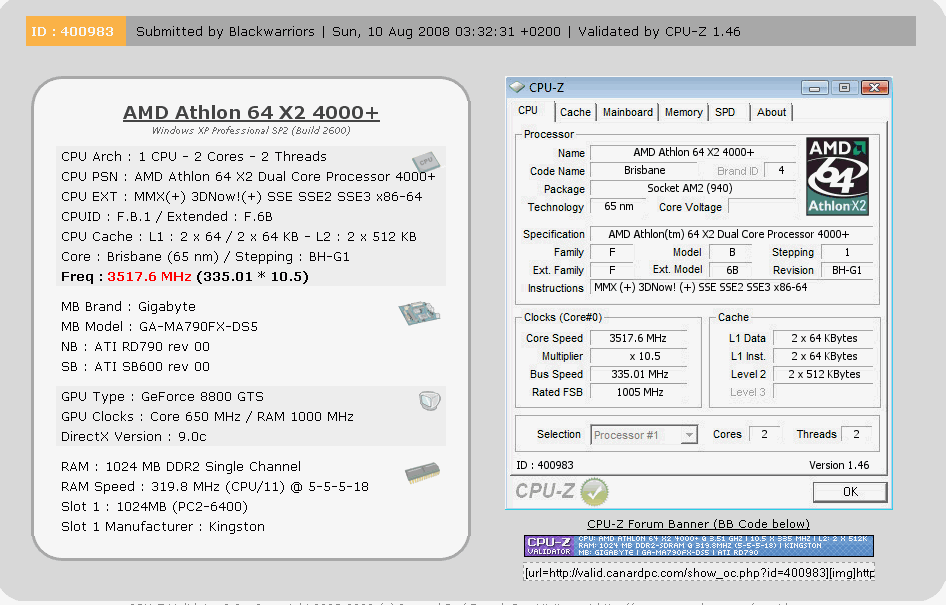Open the About tab
The width and height of the screenshot is (946, 605).
[x=771, y=112]
